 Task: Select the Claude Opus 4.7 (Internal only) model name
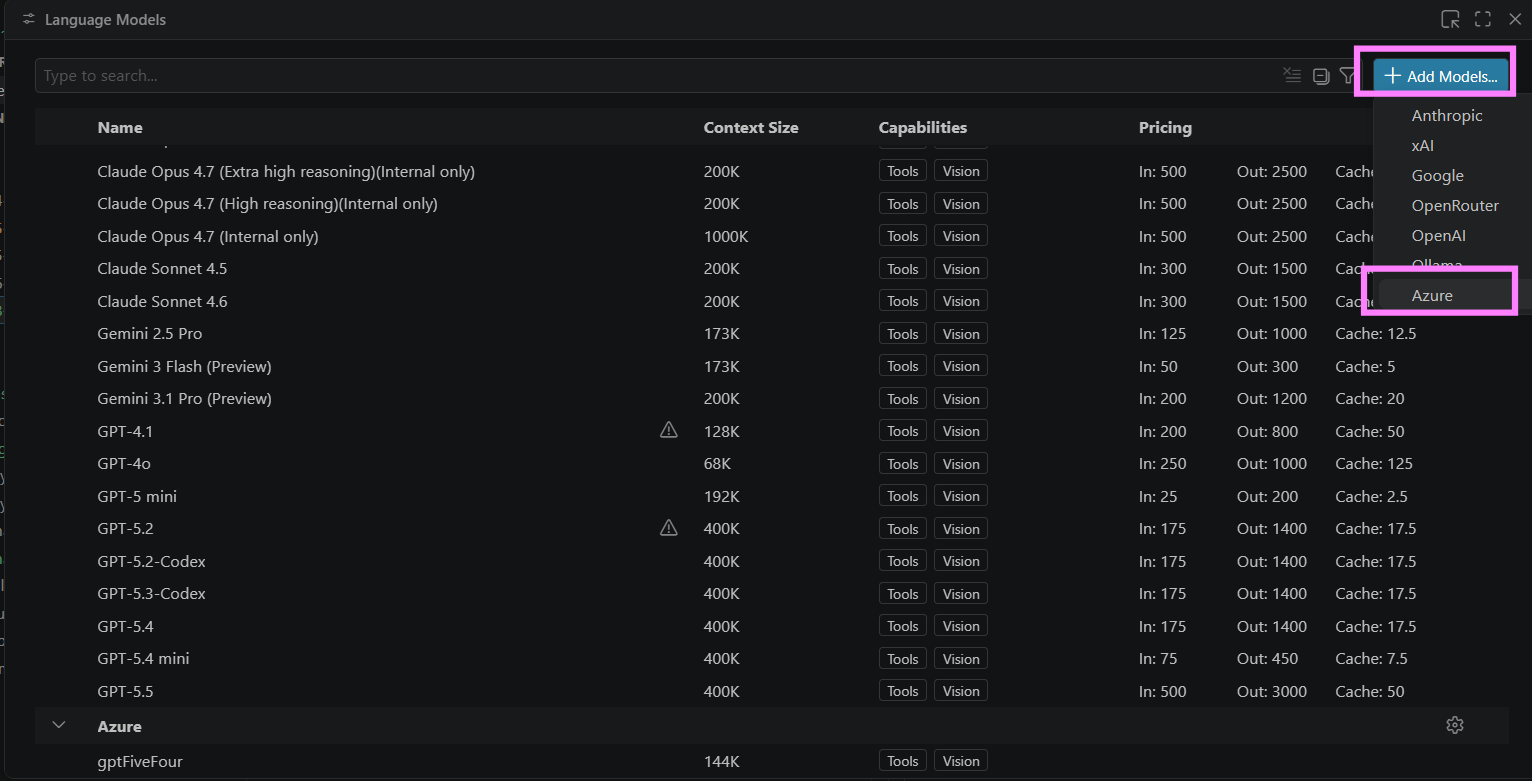(x=208, y=236)
